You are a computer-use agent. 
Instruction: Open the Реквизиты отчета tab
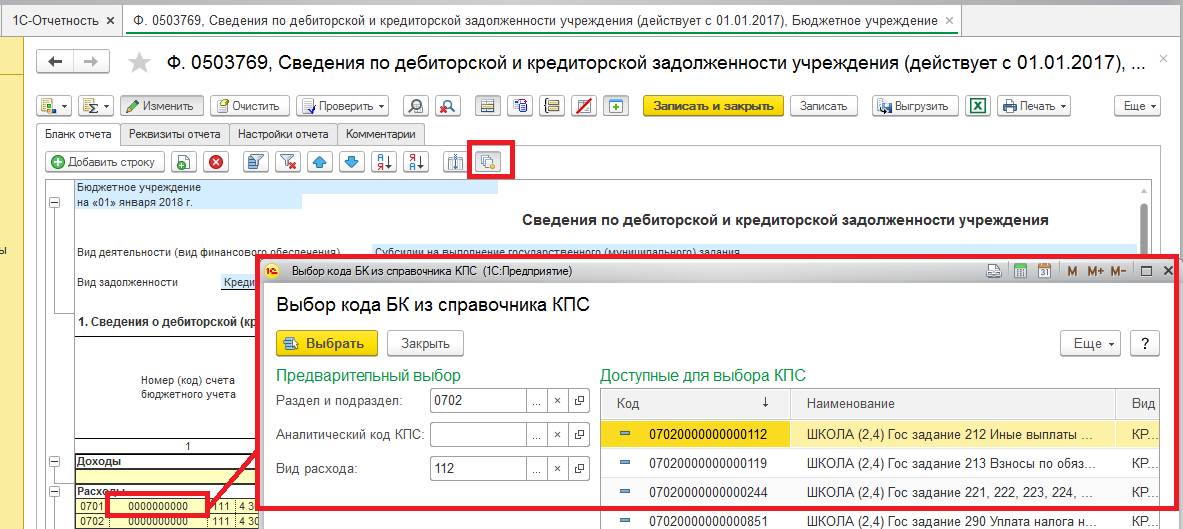pos(174,134)
